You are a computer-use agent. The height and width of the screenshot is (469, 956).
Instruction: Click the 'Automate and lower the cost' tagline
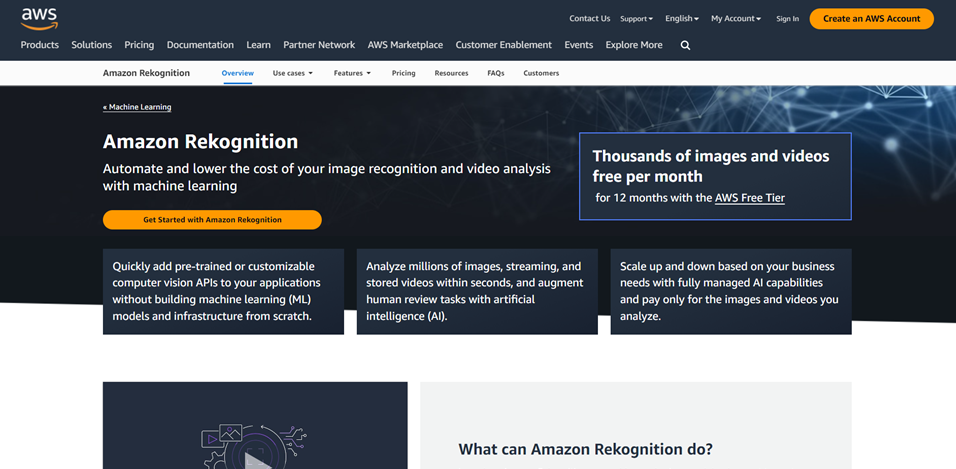click(327, 177)
